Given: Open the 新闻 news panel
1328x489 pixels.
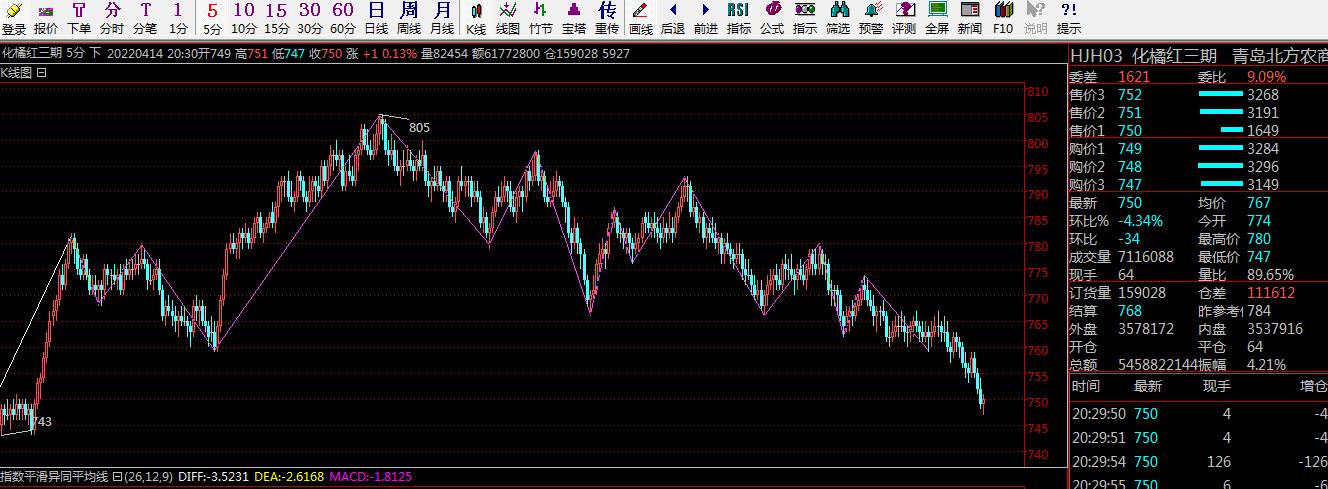Looking at the screenshot, I should coord(970,18).
